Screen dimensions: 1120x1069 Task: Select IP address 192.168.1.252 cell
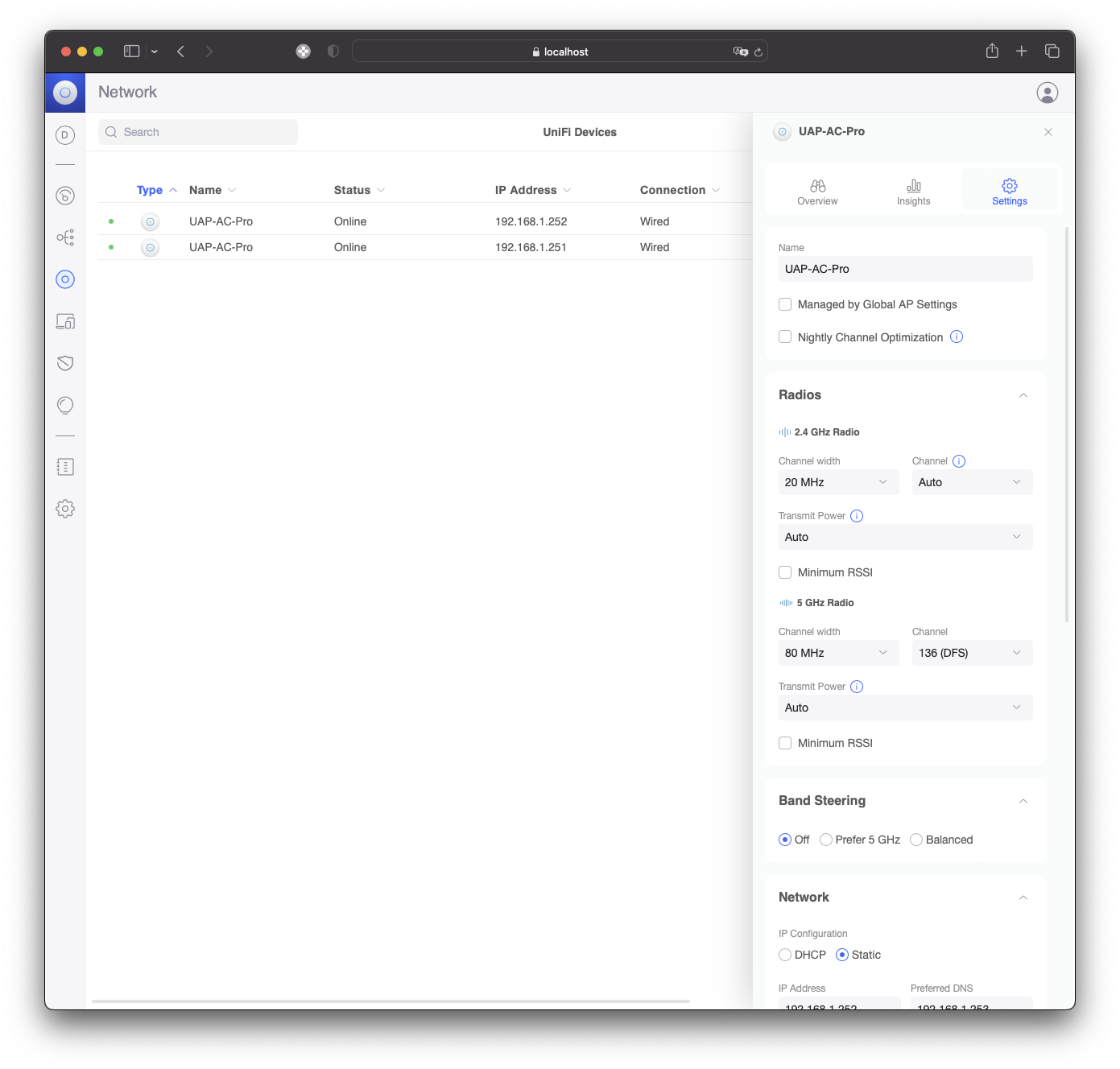click(x=531, y=221)
